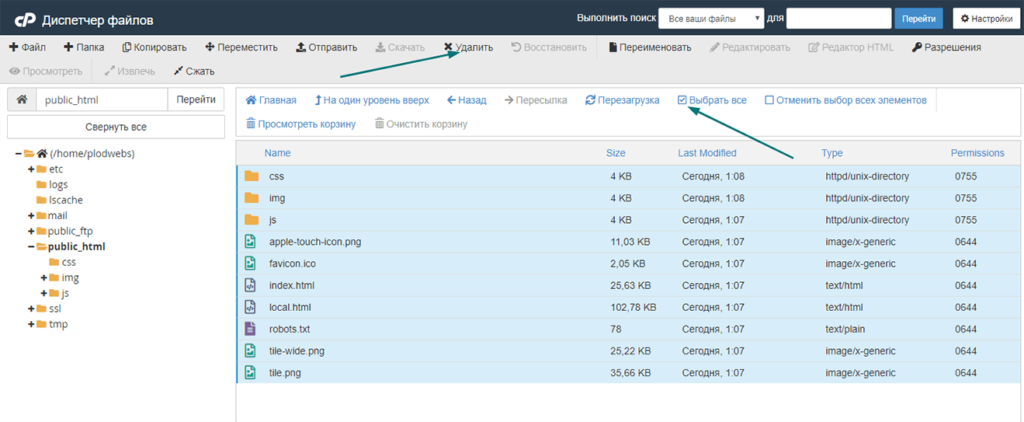Navigate Назад
1024x422 pixels.
click(x=467, y=100)
